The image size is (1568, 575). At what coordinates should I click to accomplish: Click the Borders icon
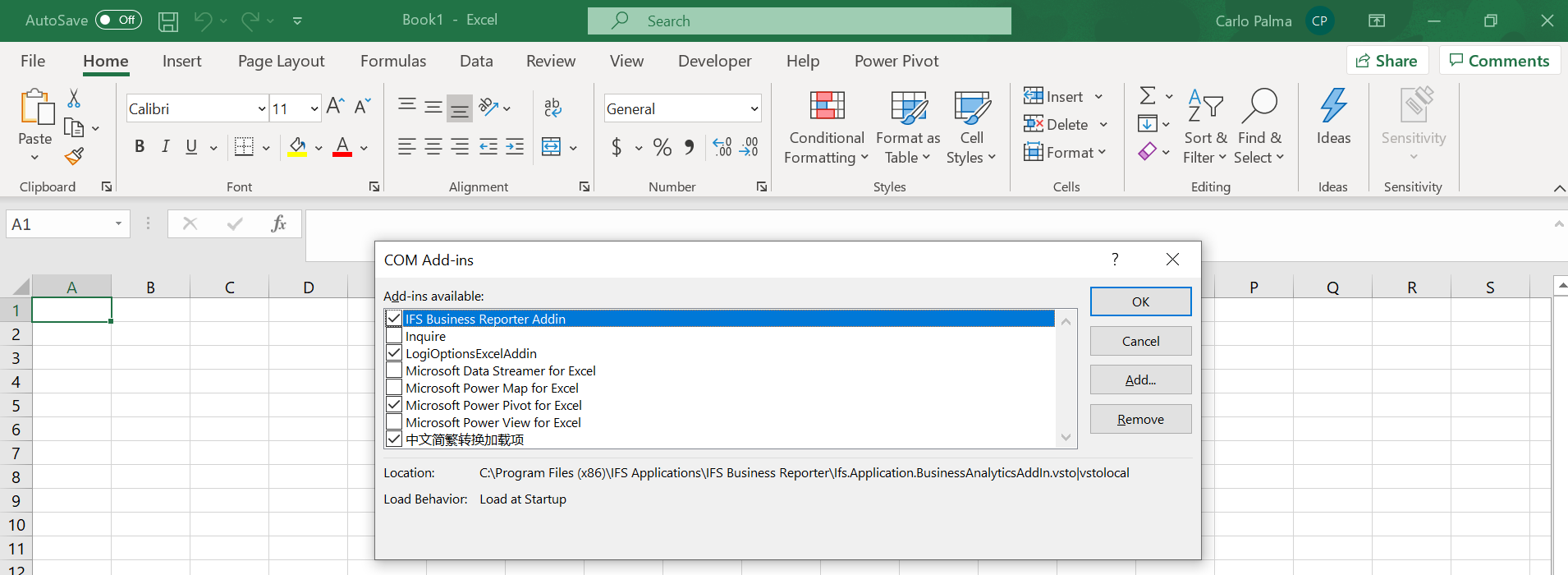pyautogui.click(x=244, y=146)
